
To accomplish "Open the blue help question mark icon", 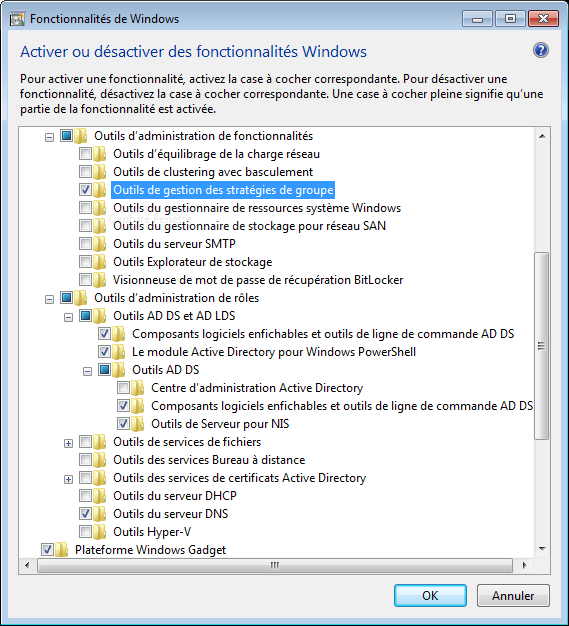I will [541, 50].
